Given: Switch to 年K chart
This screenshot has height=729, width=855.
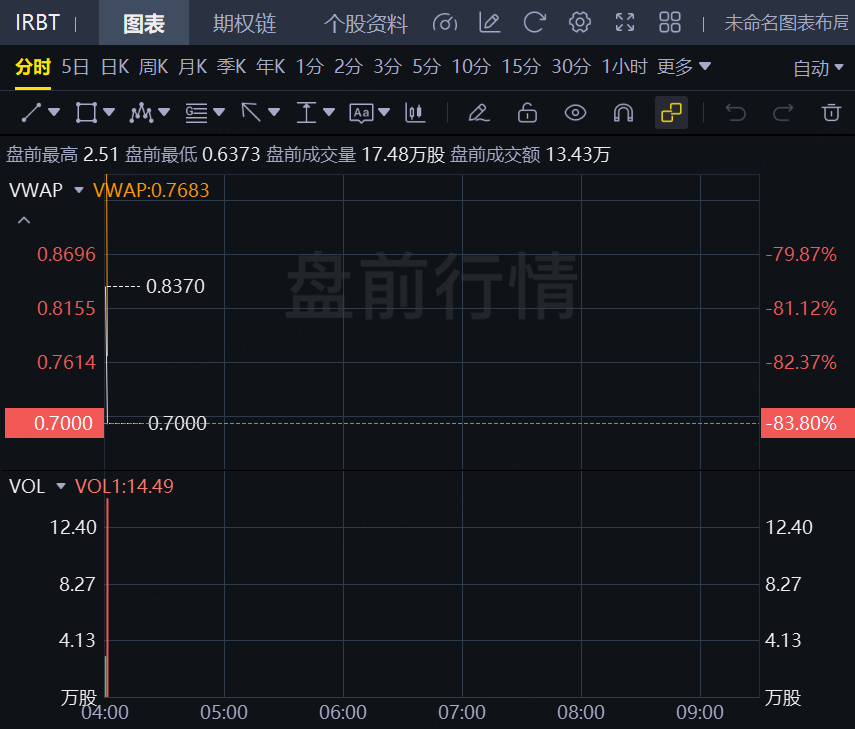Looking at the screenshot, I should point(270,67).
